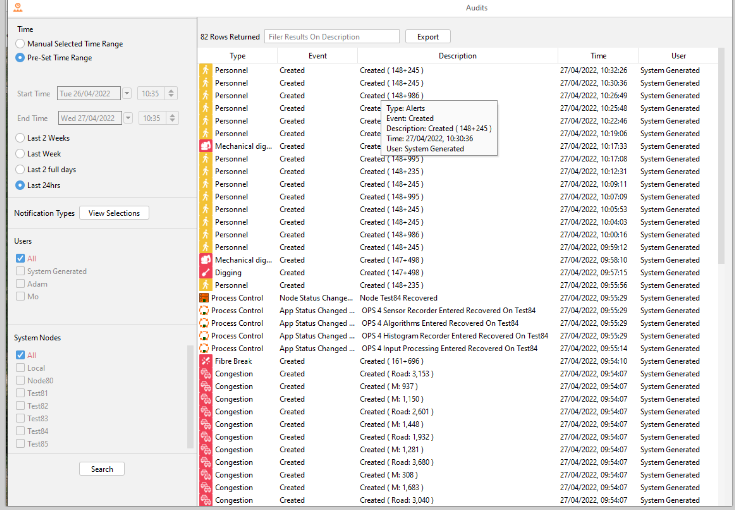Click the Process Control icon for OPS 4 Algorithms

206,323
